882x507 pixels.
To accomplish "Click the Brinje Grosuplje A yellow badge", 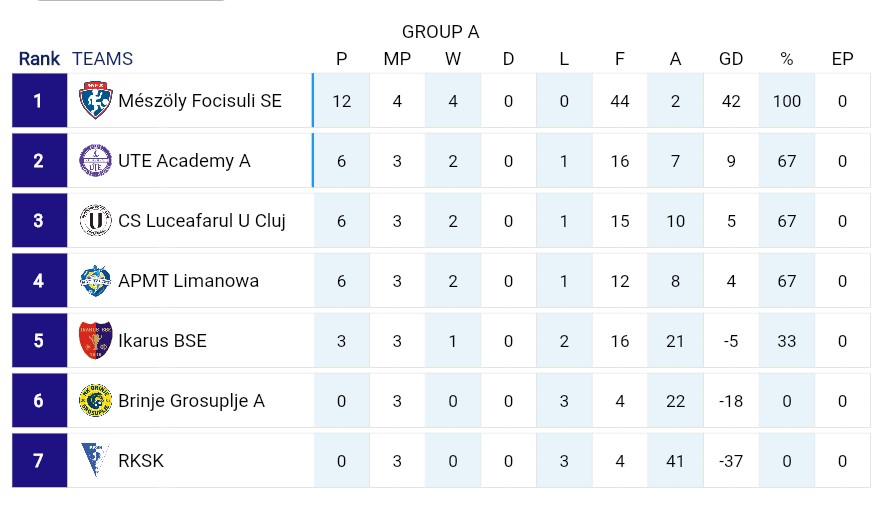I will pyautogui.click(x=96, y=401).
